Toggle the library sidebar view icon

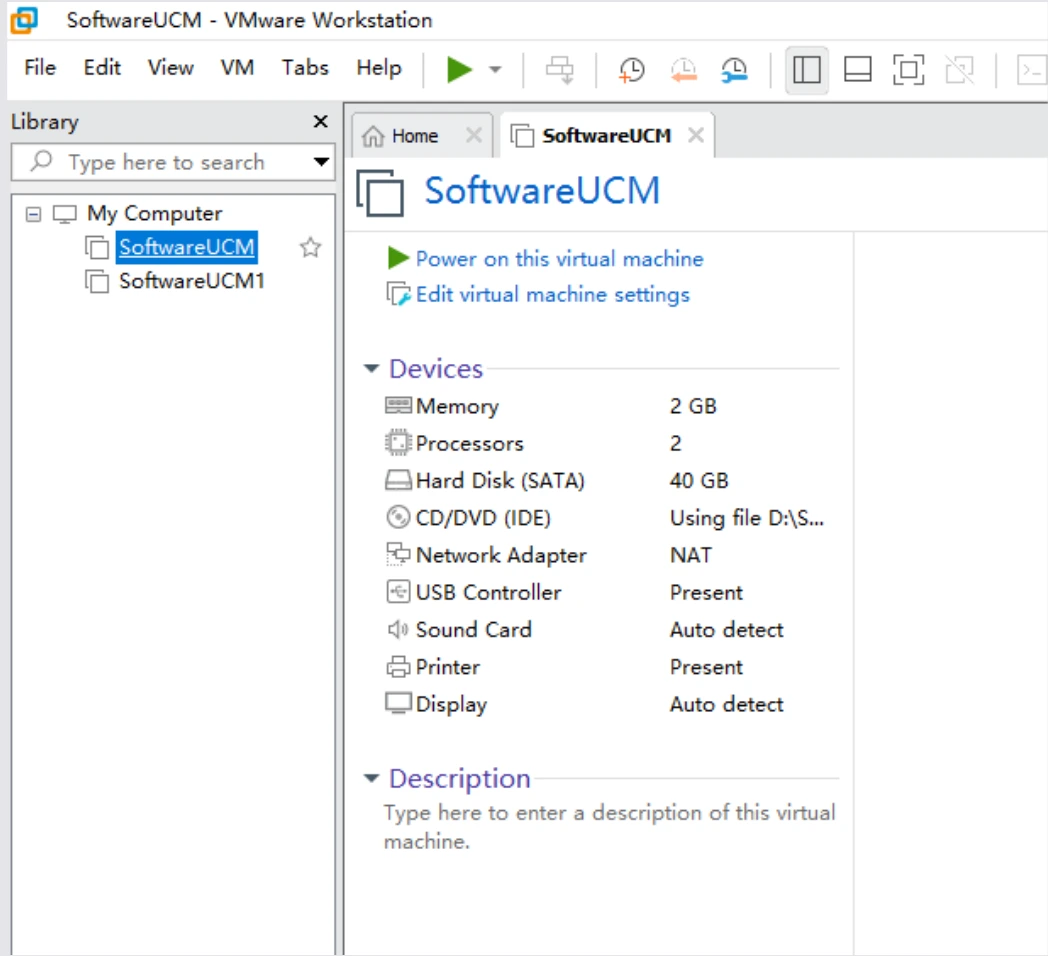click(807, 70)
